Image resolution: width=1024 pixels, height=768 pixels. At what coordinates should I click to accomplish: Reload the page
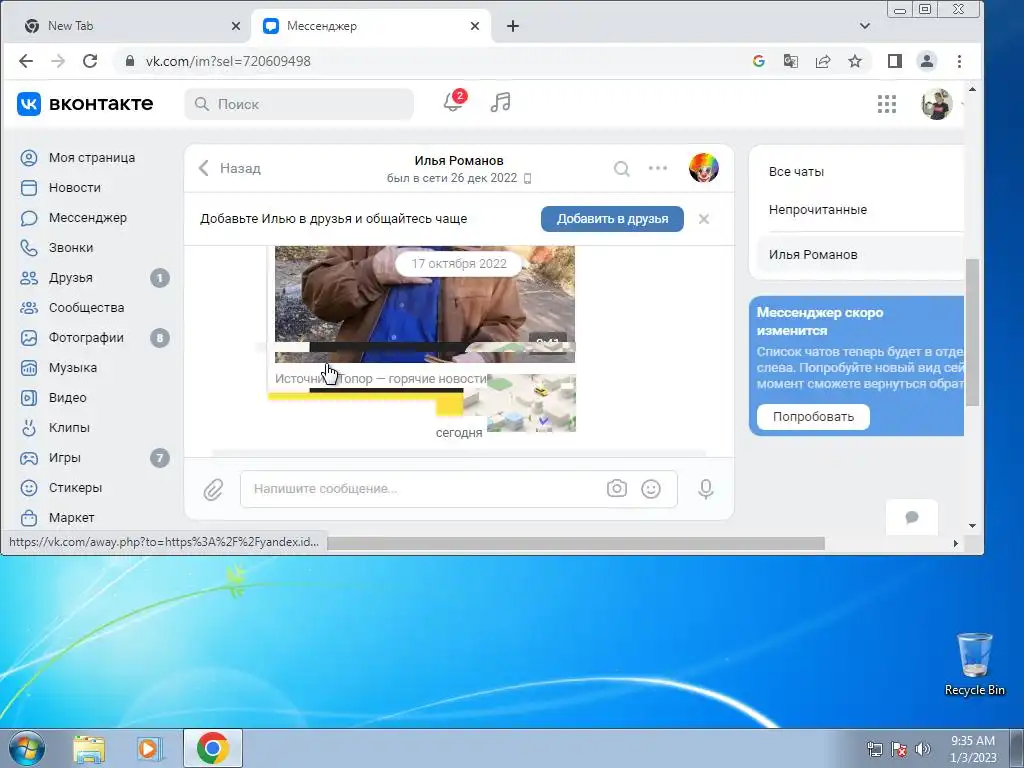[90, 61]
